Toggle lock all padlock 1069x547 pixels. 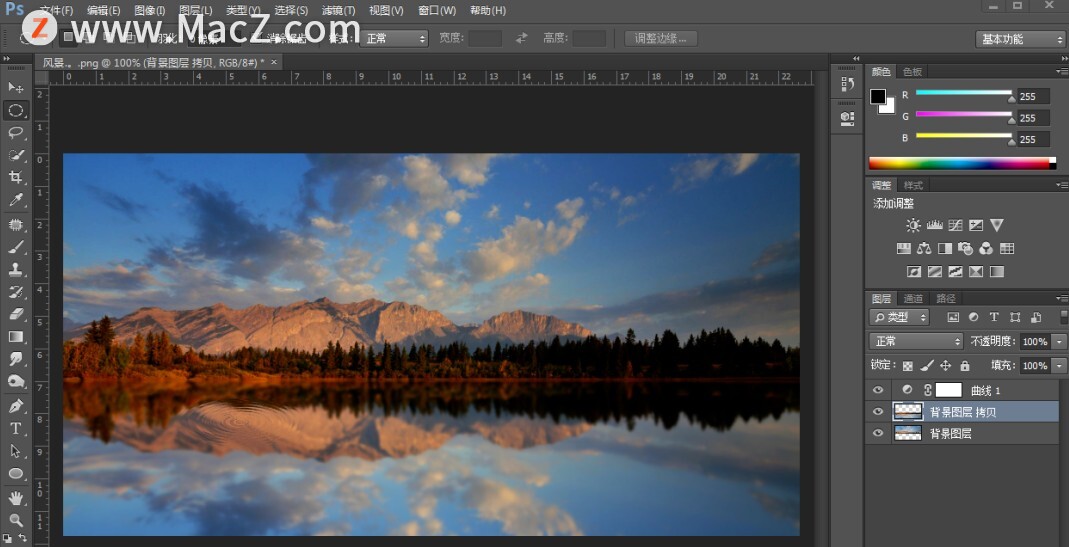[x=965, y=366]
